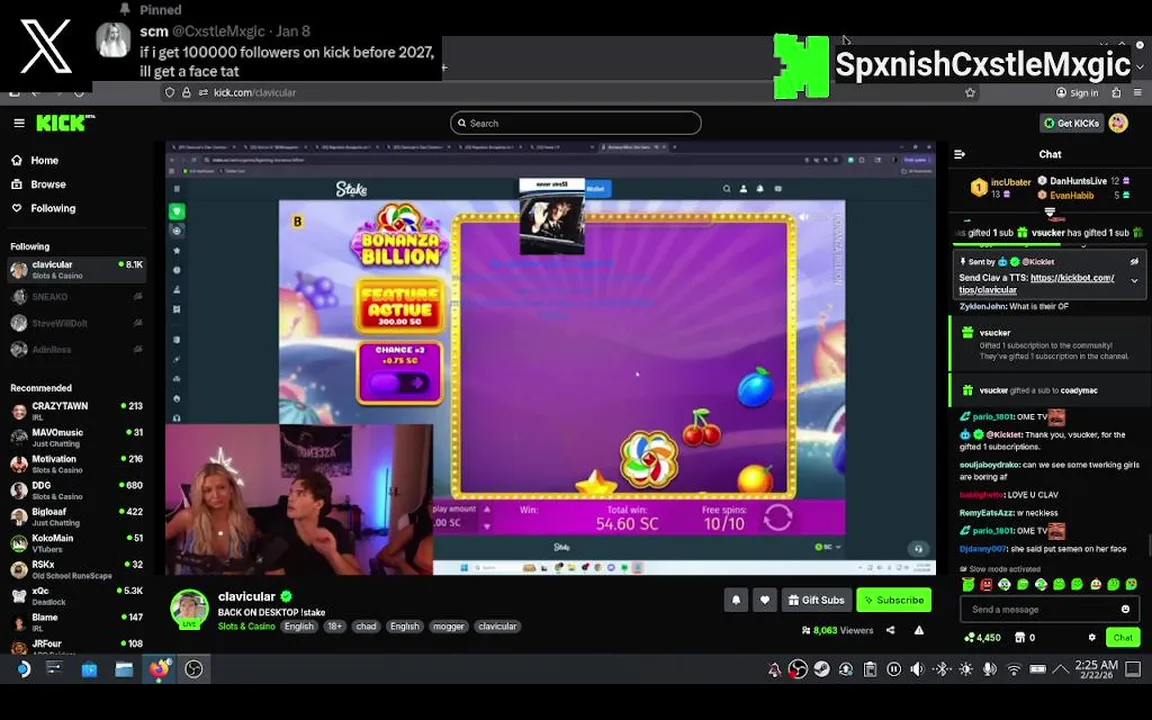Screen dimensions: 1152x720
Task: Open the file manager taskbar icon
Action: point(124,669)
